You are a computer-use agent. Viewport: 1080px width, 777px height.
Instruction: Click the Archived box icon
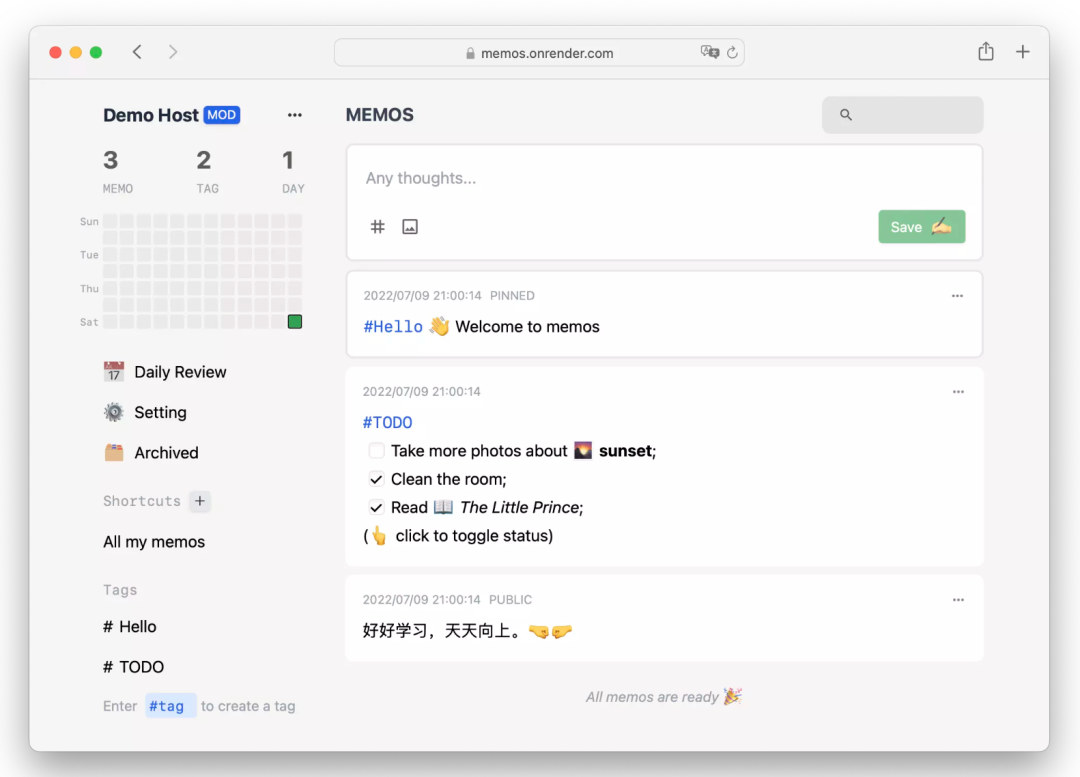114,453
